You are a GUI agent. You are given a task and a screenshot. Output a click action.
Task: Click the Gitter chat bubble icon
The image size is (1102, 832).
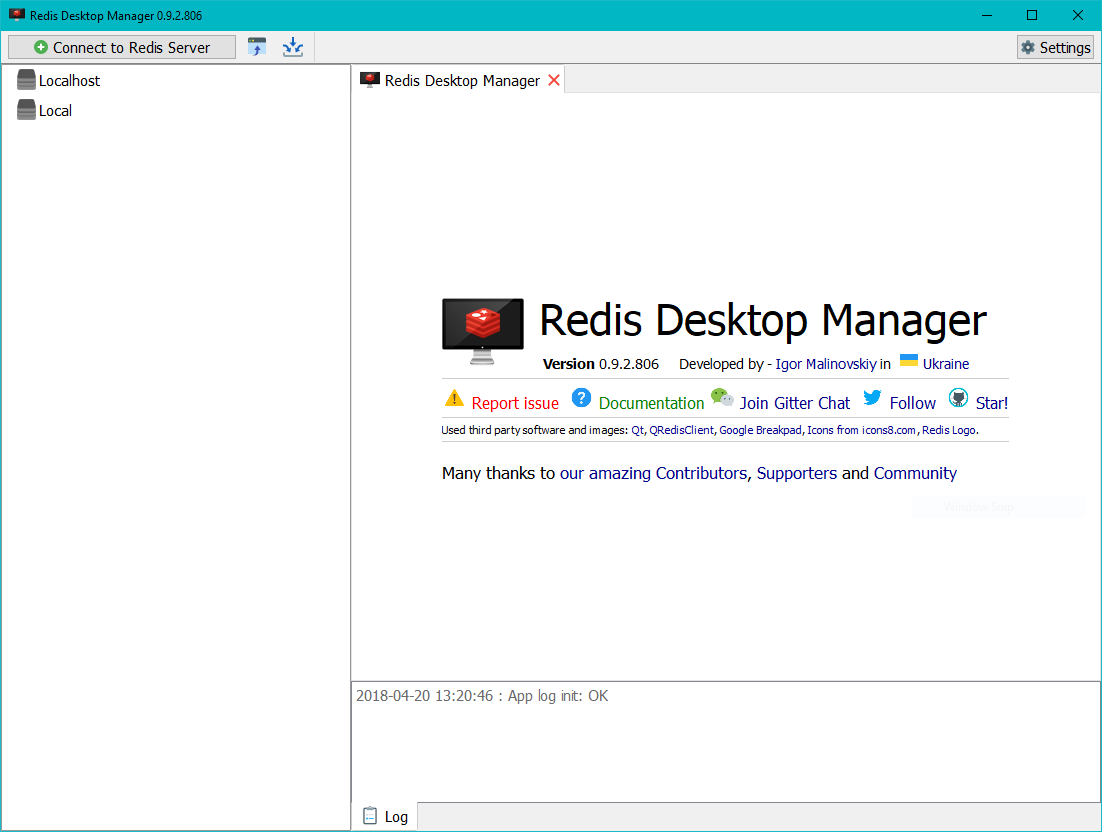pos(722,397)
